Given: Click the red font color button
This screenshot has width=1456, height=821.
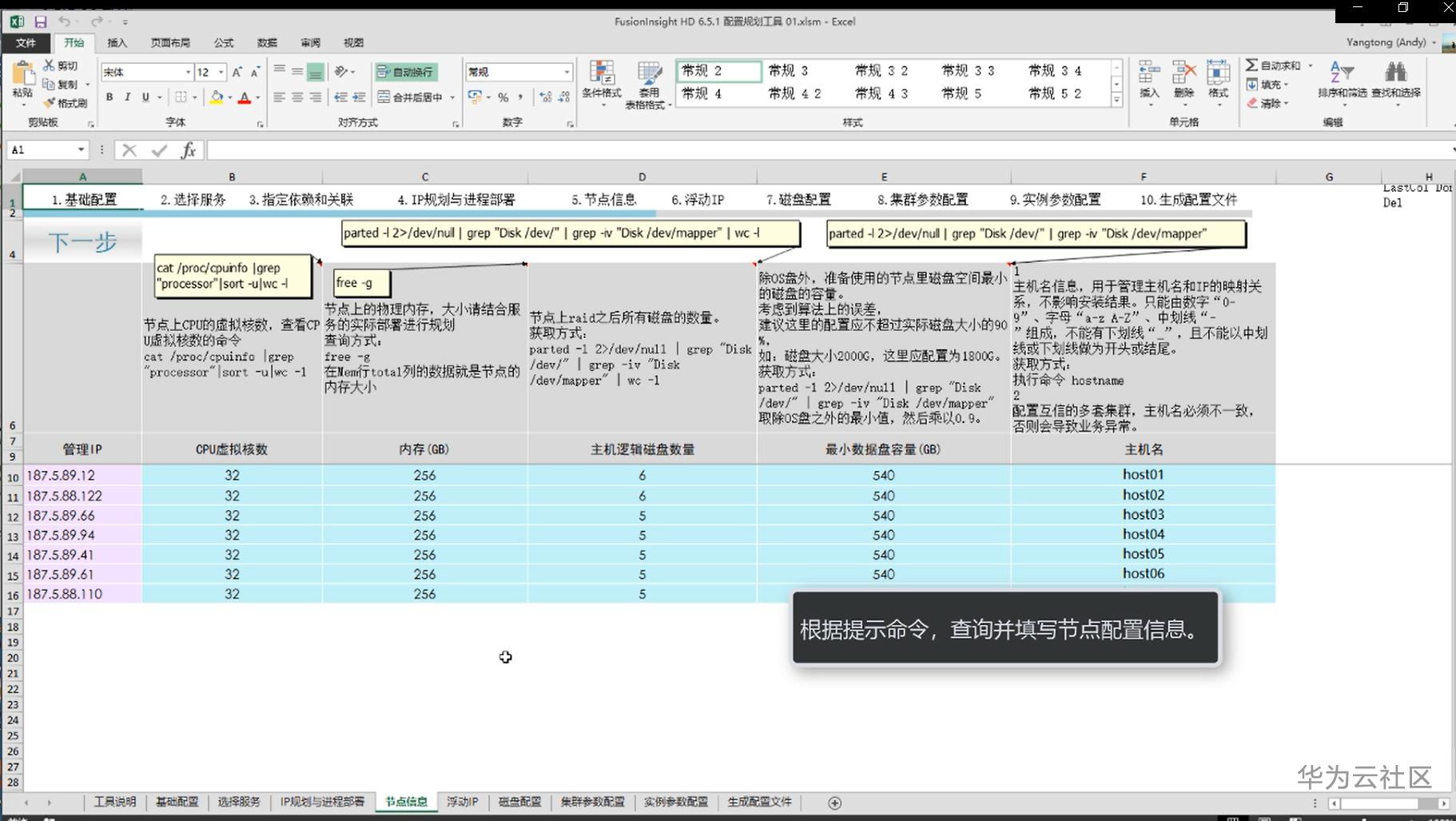Looking at the screenshot, I should [x=245, y=98].
